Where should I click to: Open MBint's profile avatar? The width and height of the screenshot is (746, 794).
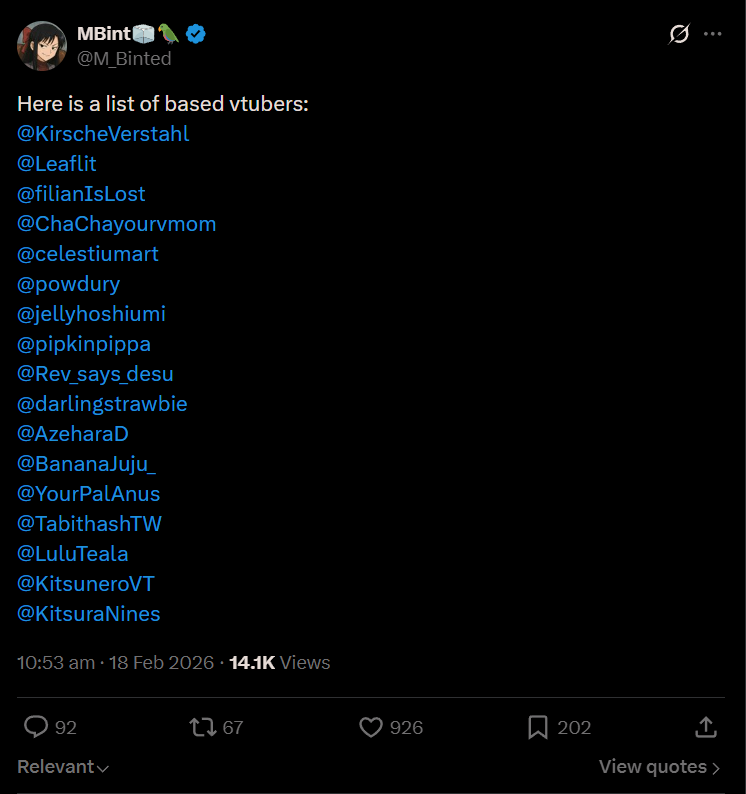point(42,46)
